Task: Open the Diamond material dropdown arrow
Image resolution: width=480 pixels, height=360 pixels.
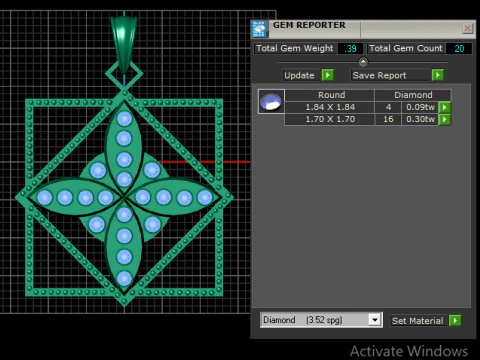Action: click(x=375, y=320)
